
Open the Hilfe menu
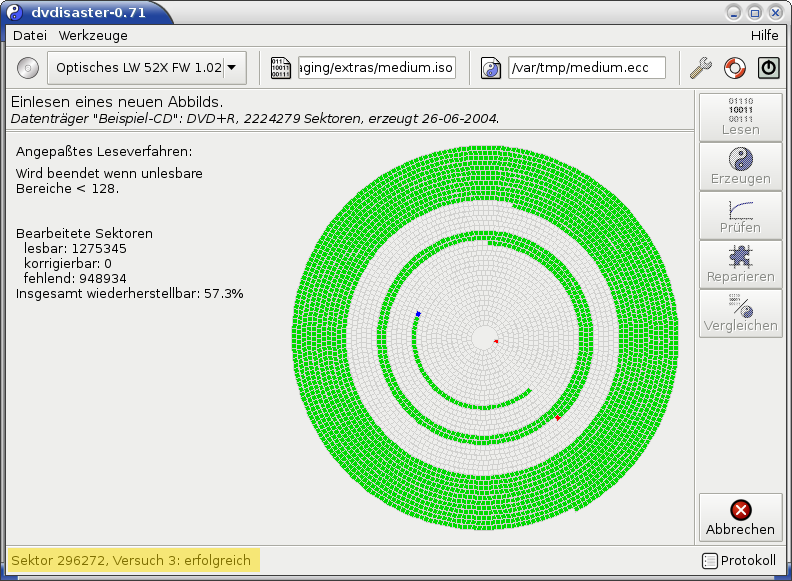[x=764, y=35]
